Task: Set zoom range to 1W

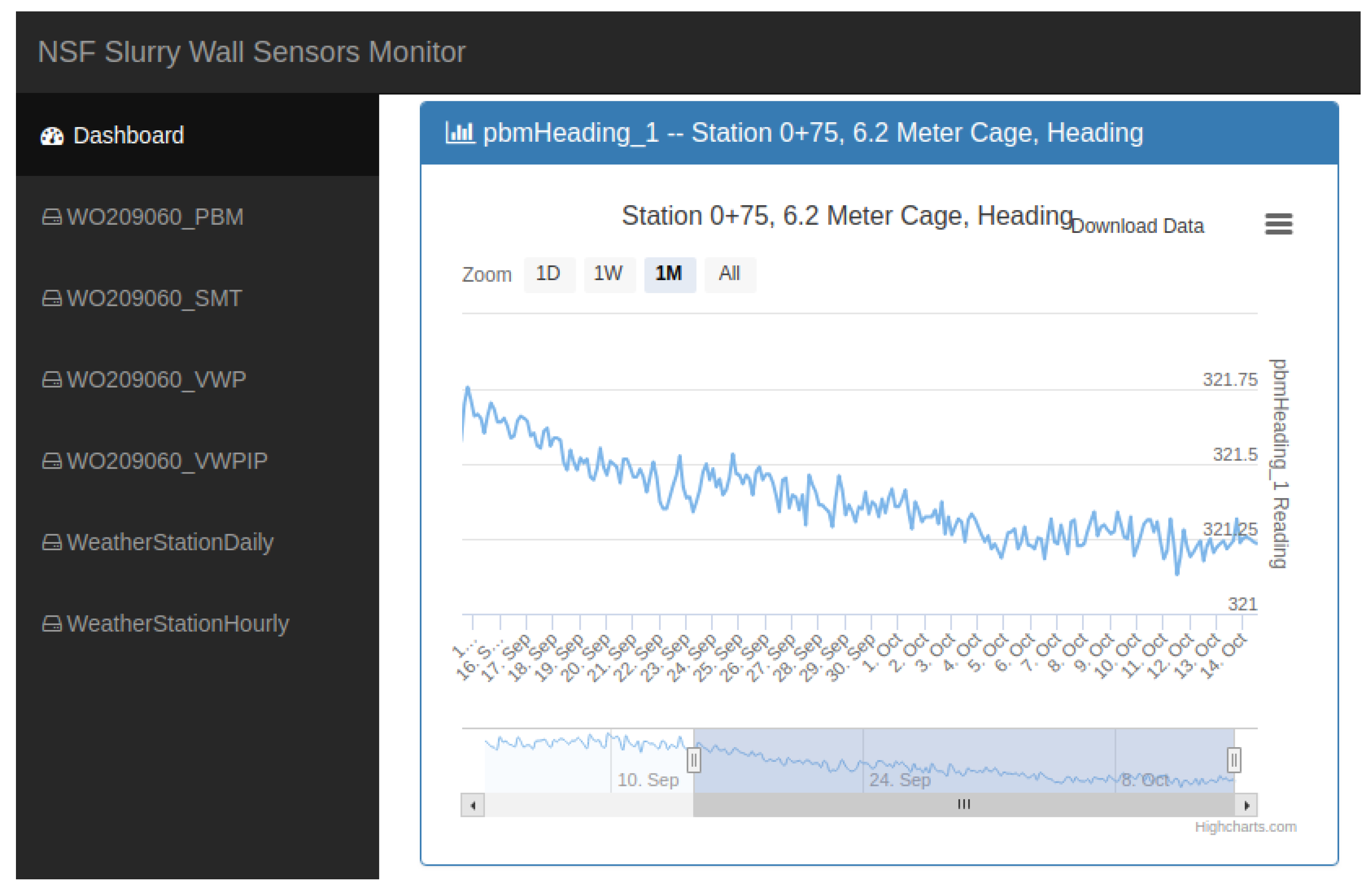Action: point(608,274)
